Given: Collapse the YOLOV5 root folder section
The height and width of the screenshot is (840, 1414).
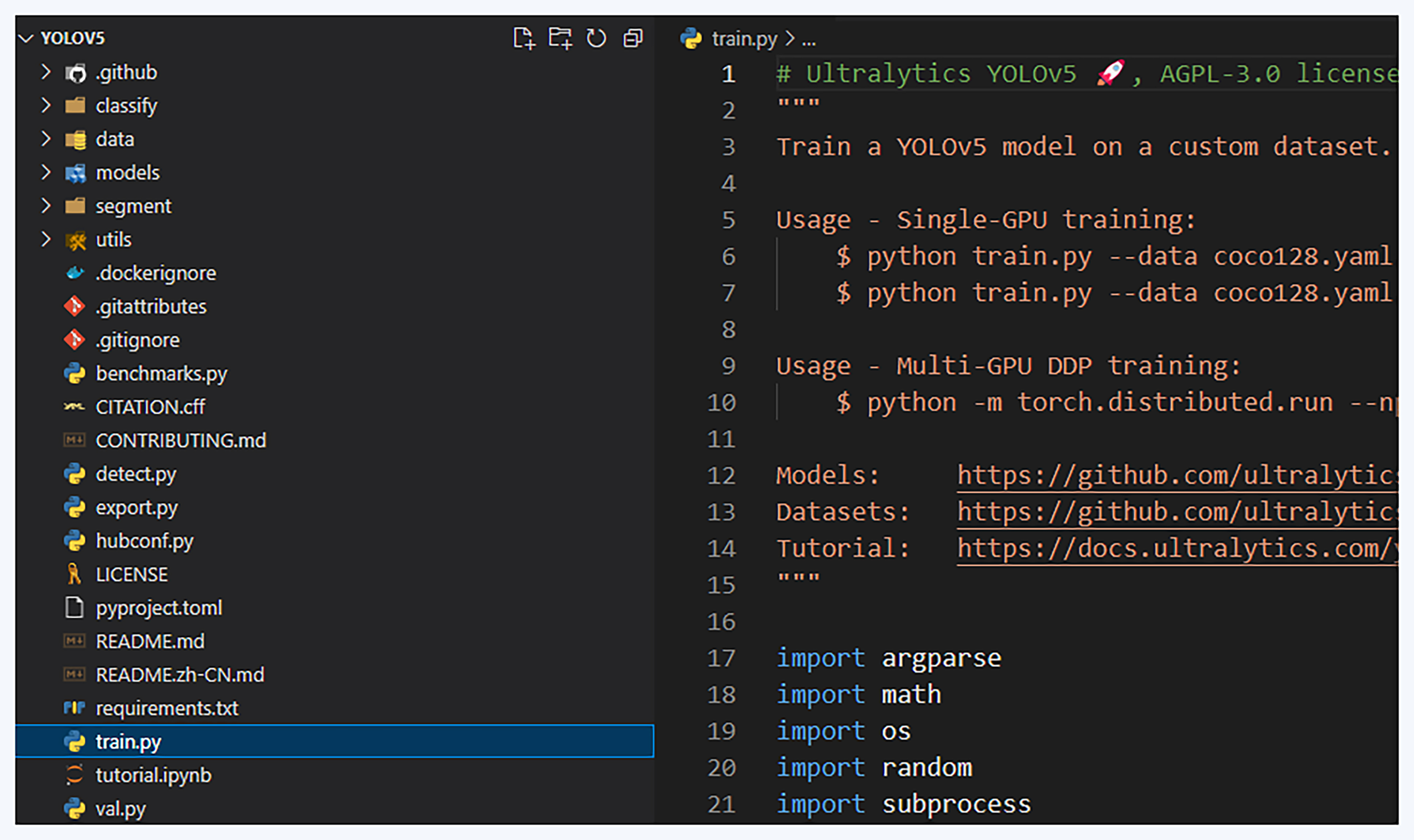Looking at the screenshot, I should (x=26, y=38).
